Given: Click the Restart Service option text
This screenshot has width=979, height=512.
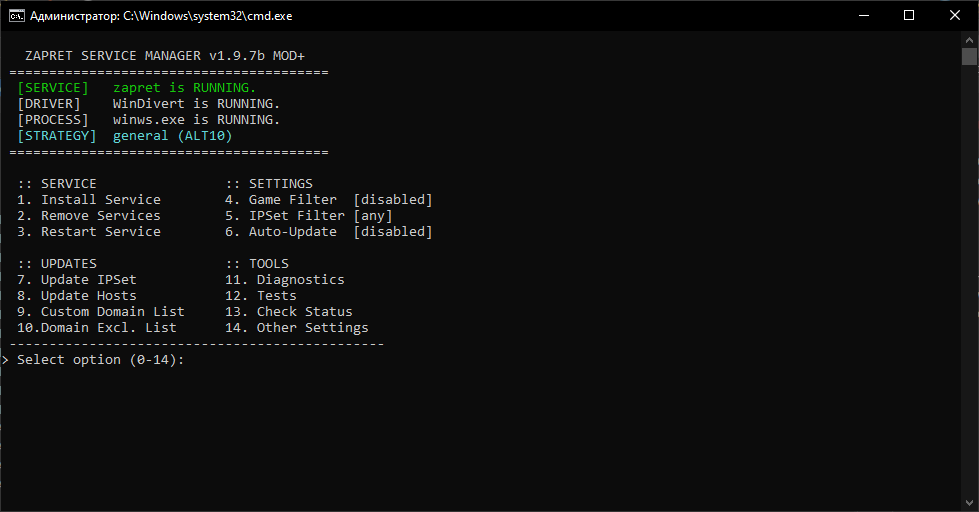Looking at the screenshot, I should click(x=100, y=232).
